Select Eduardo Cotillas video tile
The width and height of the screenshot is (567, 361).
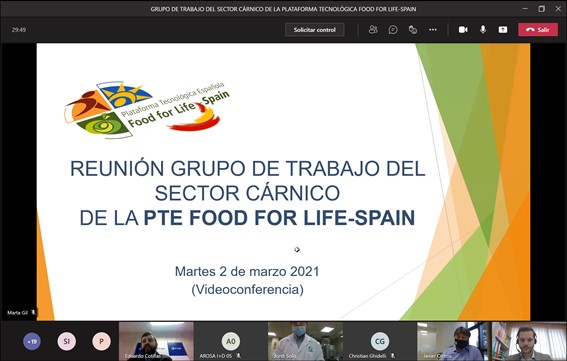coord(156,341)
